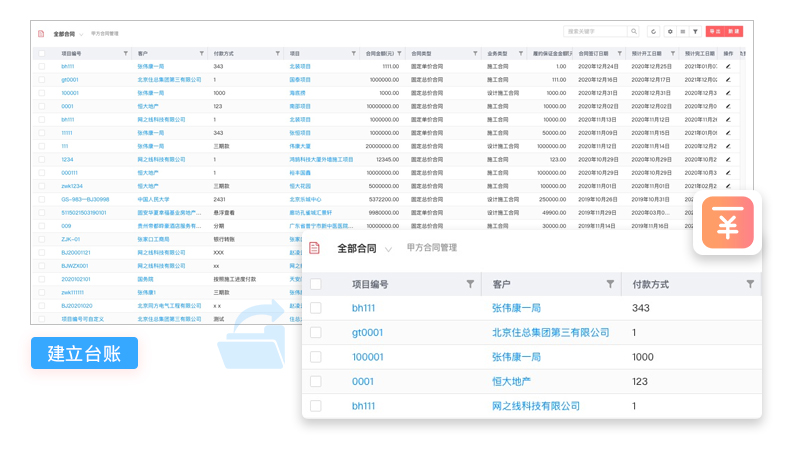Click the filter icon on enlarged 项目编号 column
The height and width of the screenshot is (459, 792).
pos(470,284)
